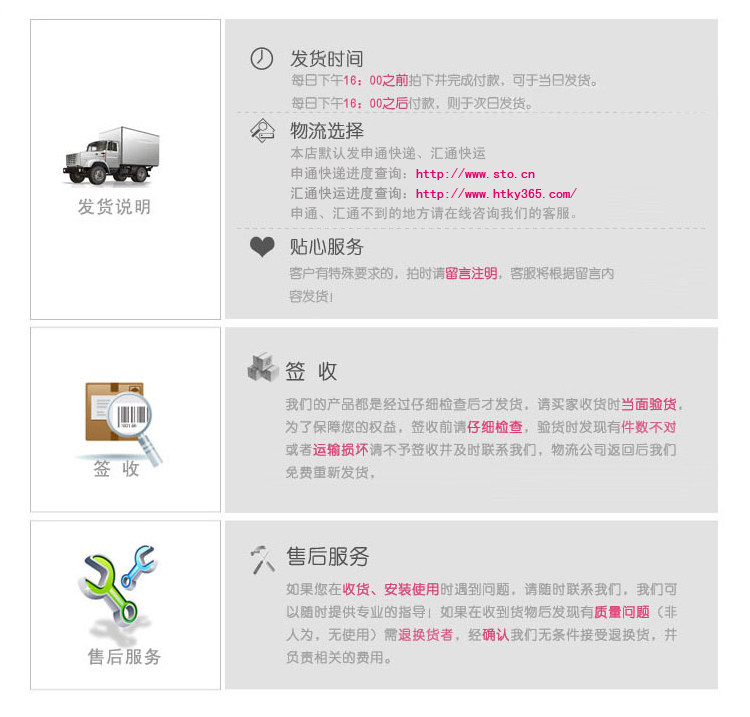Click the 售后服务 label under tools icon
The image size is (750, 717).
(x=124, y=657)
